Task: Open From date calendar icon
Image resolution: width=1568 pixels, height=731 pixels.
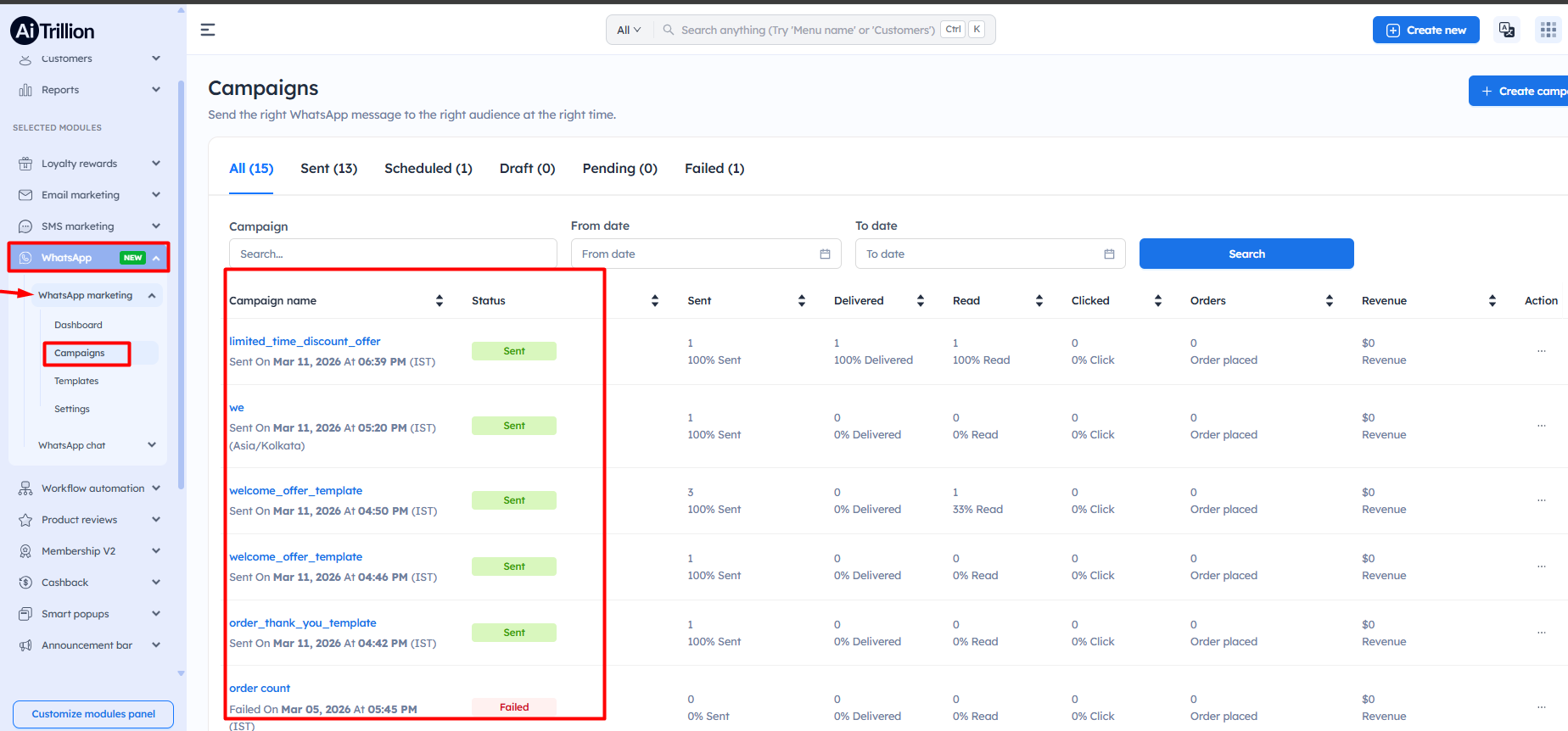Action: click(824, 254)
